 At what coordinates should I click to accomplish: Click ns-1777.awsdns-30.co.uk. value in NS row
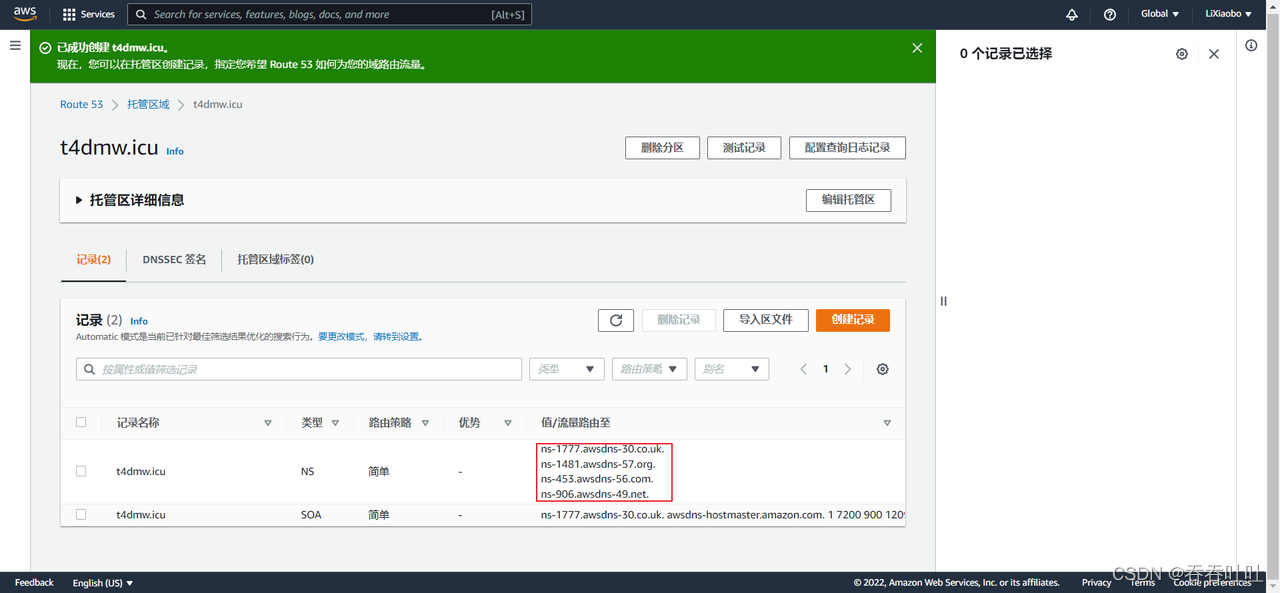pyautogui.click(x=602, y=449)
